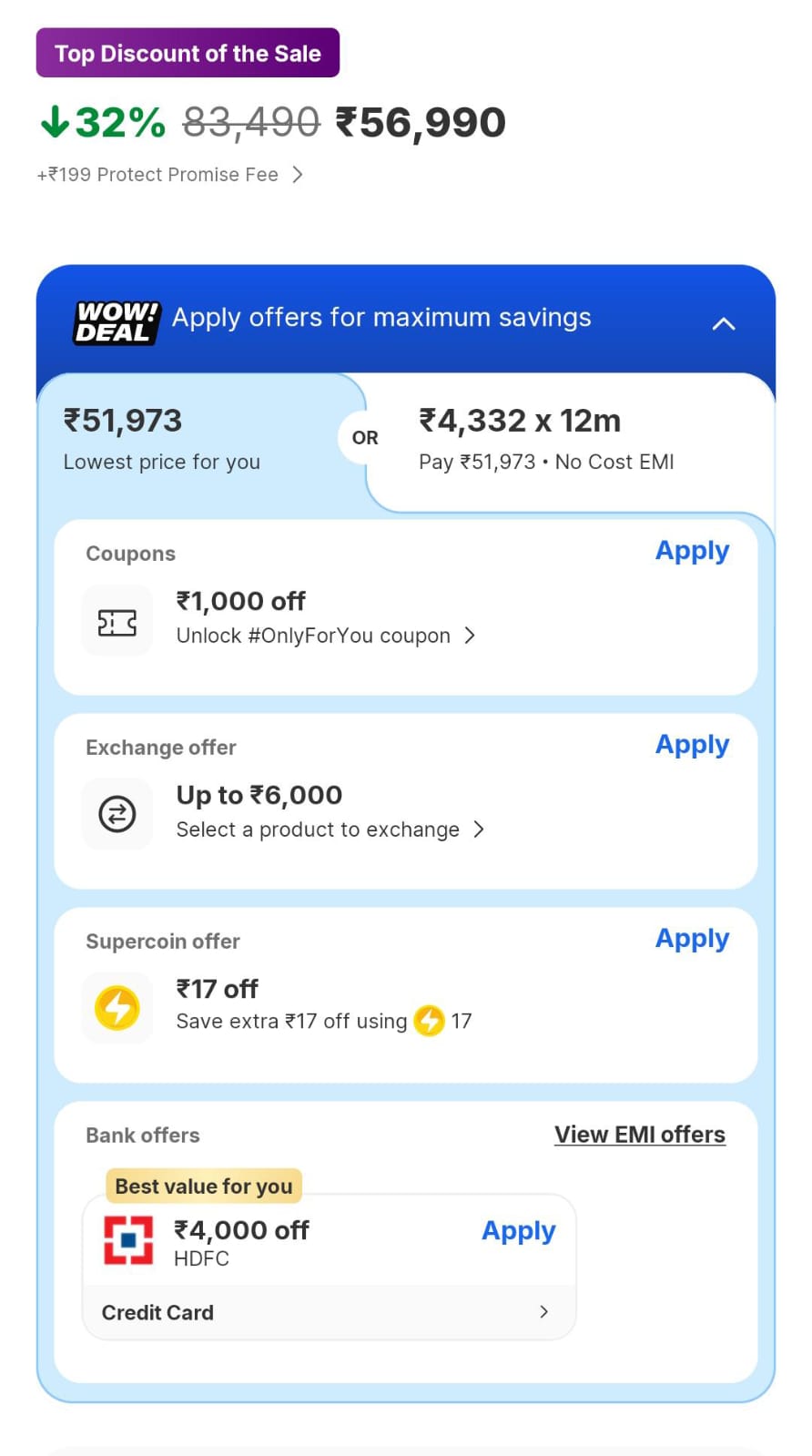The height and width of the screenshot is (1456, 812).
Task: Apply the Supercoin ₹17 off offer
Action: tap(692, 939)
